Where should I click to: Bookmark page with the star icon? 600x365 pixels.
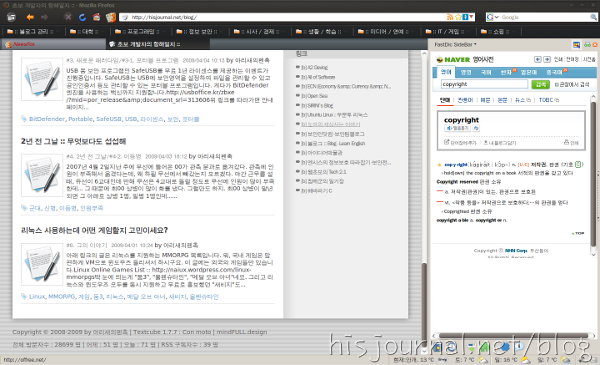point(458,17)
